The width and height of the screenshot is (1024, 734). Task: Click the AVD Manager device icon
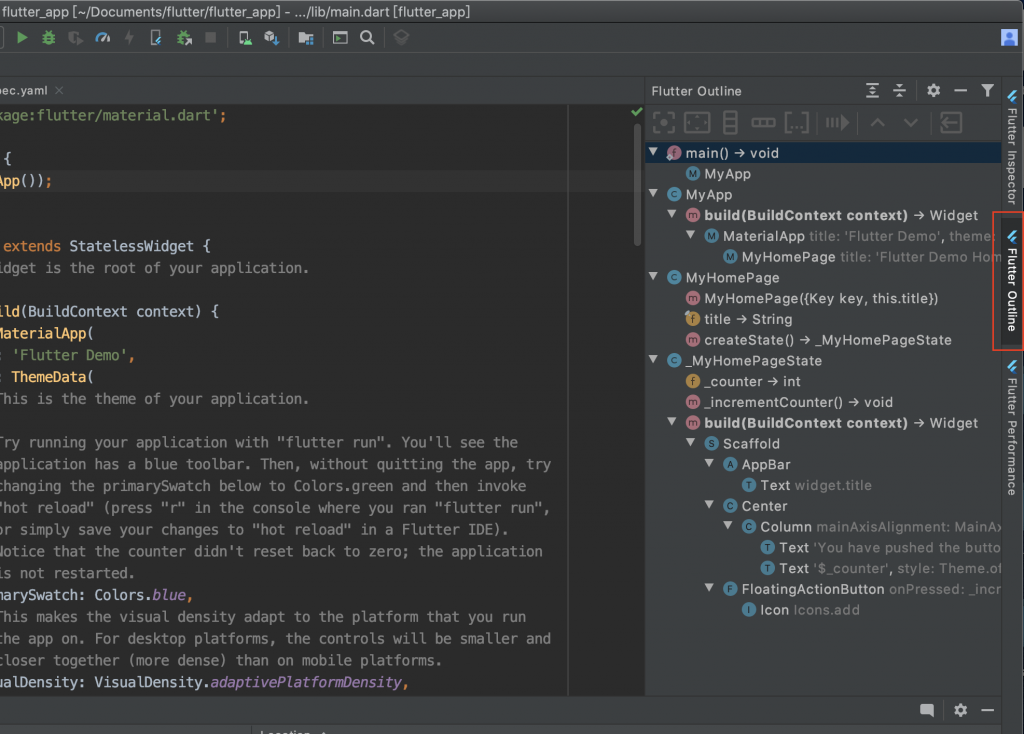(245, 38)
